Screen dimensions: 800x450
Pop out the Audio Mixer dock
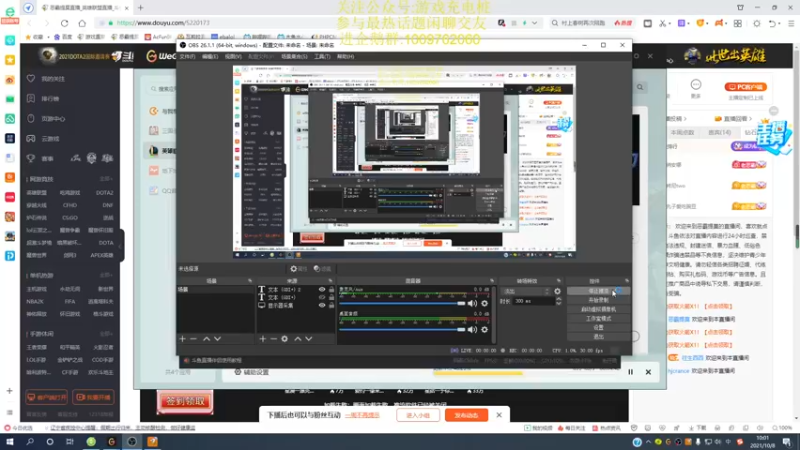pyautogui.click(x=492, y=281)
